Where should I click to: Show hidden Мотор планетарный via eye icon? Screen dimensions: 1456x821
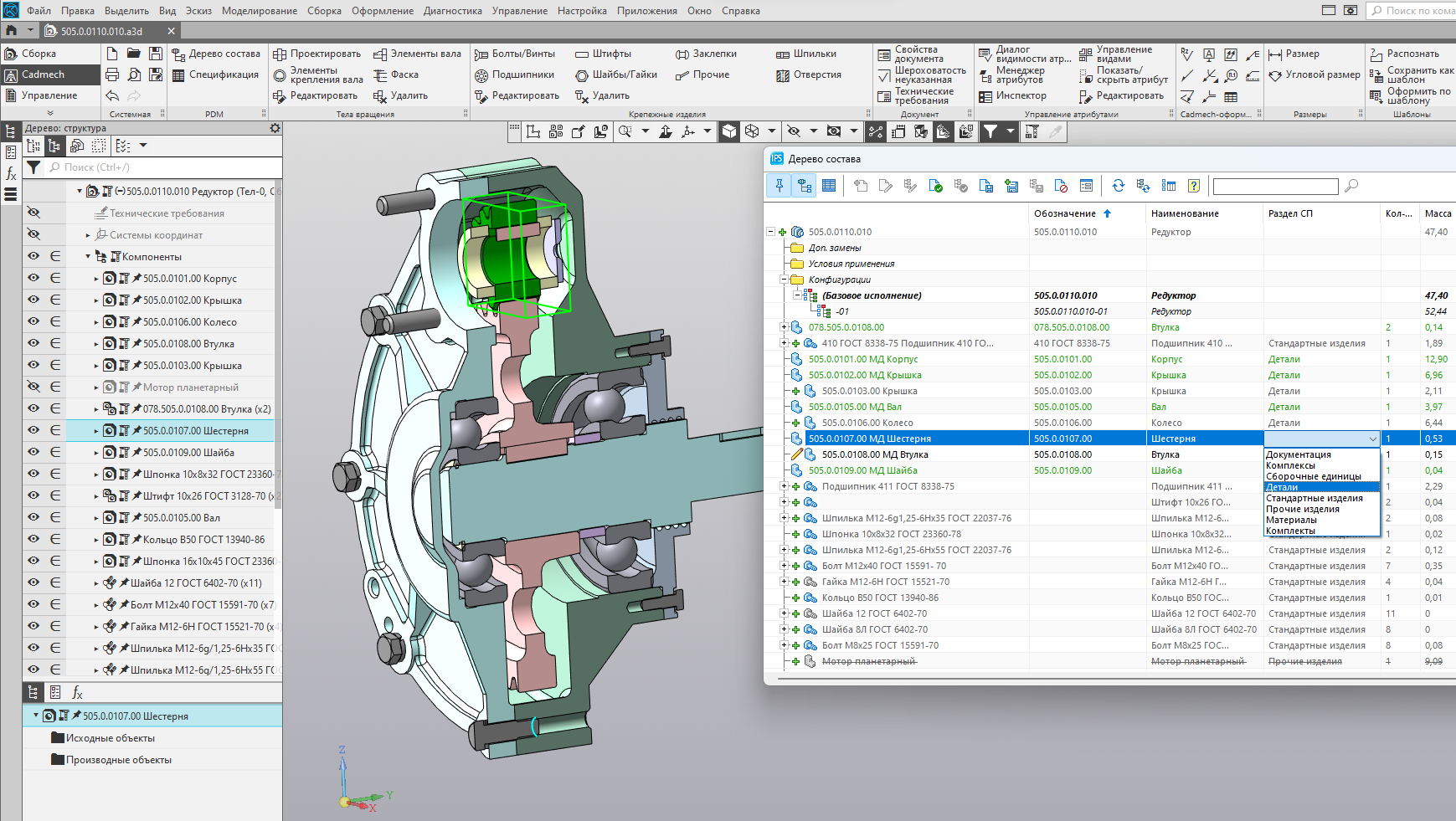point(33,387)
